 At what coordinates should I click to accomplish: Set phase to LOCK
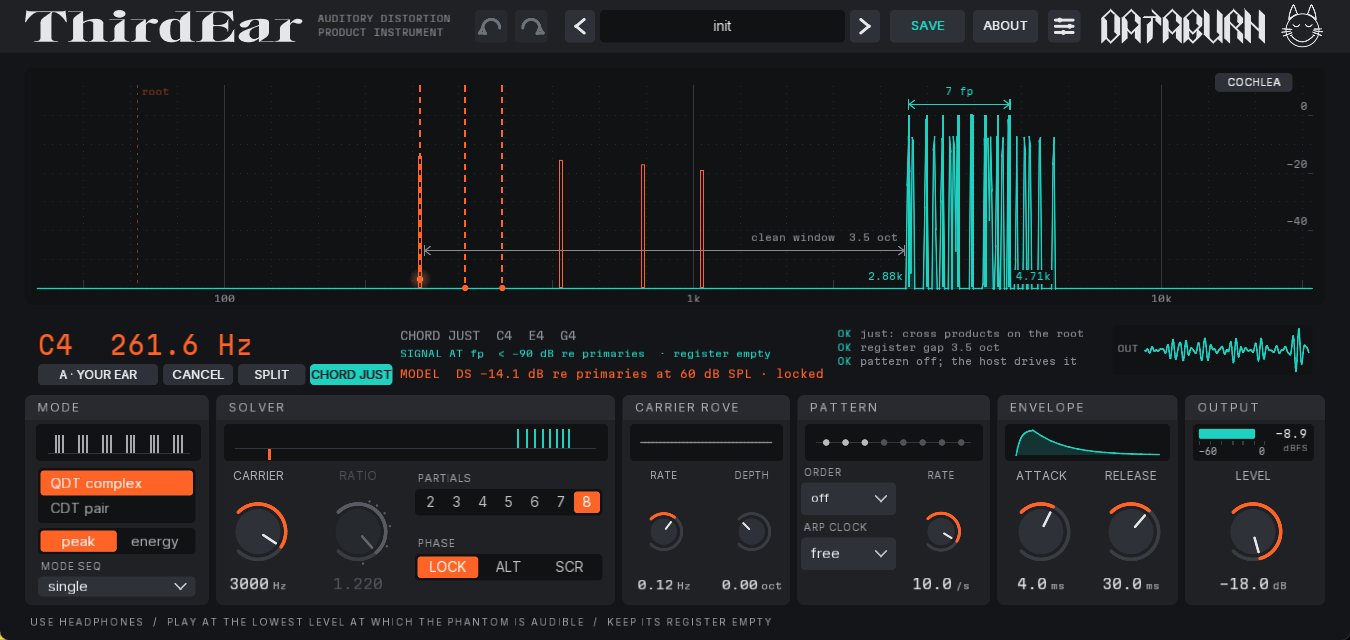448,567
